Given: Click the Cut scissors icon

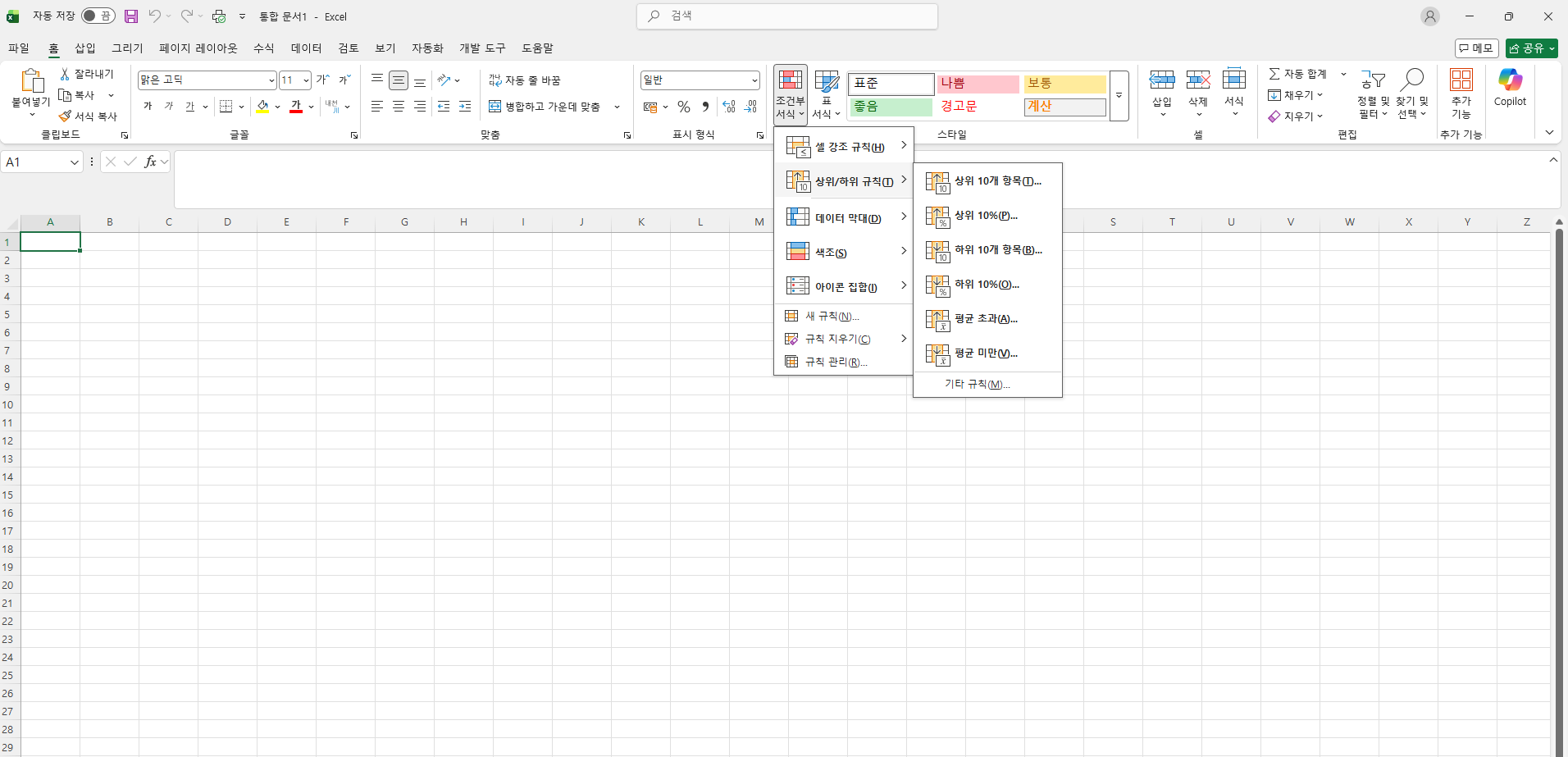Looking at the screenshot, I should pos(65,74).
